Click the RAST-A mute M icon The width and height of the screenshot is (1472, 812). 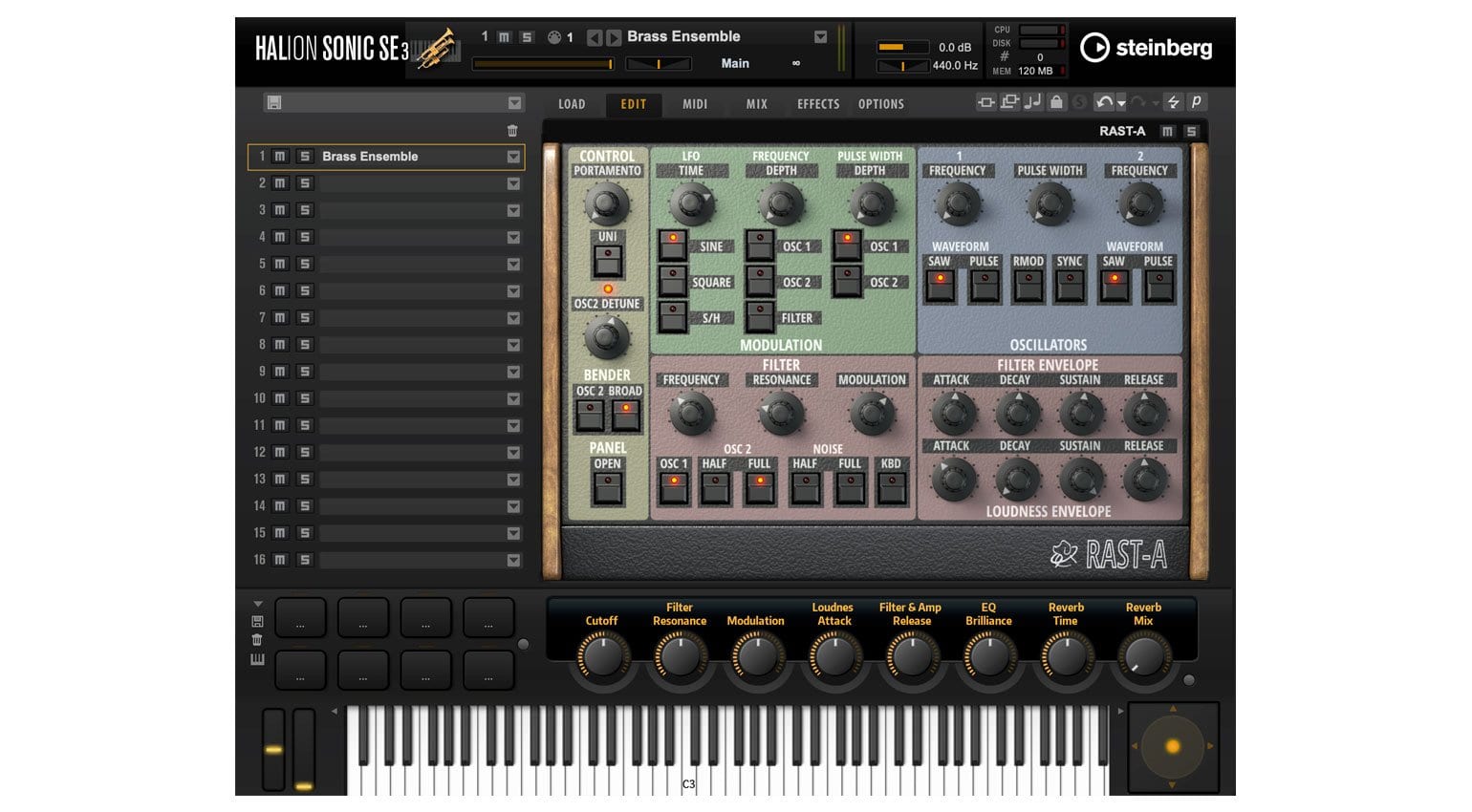click(1168, 131)
